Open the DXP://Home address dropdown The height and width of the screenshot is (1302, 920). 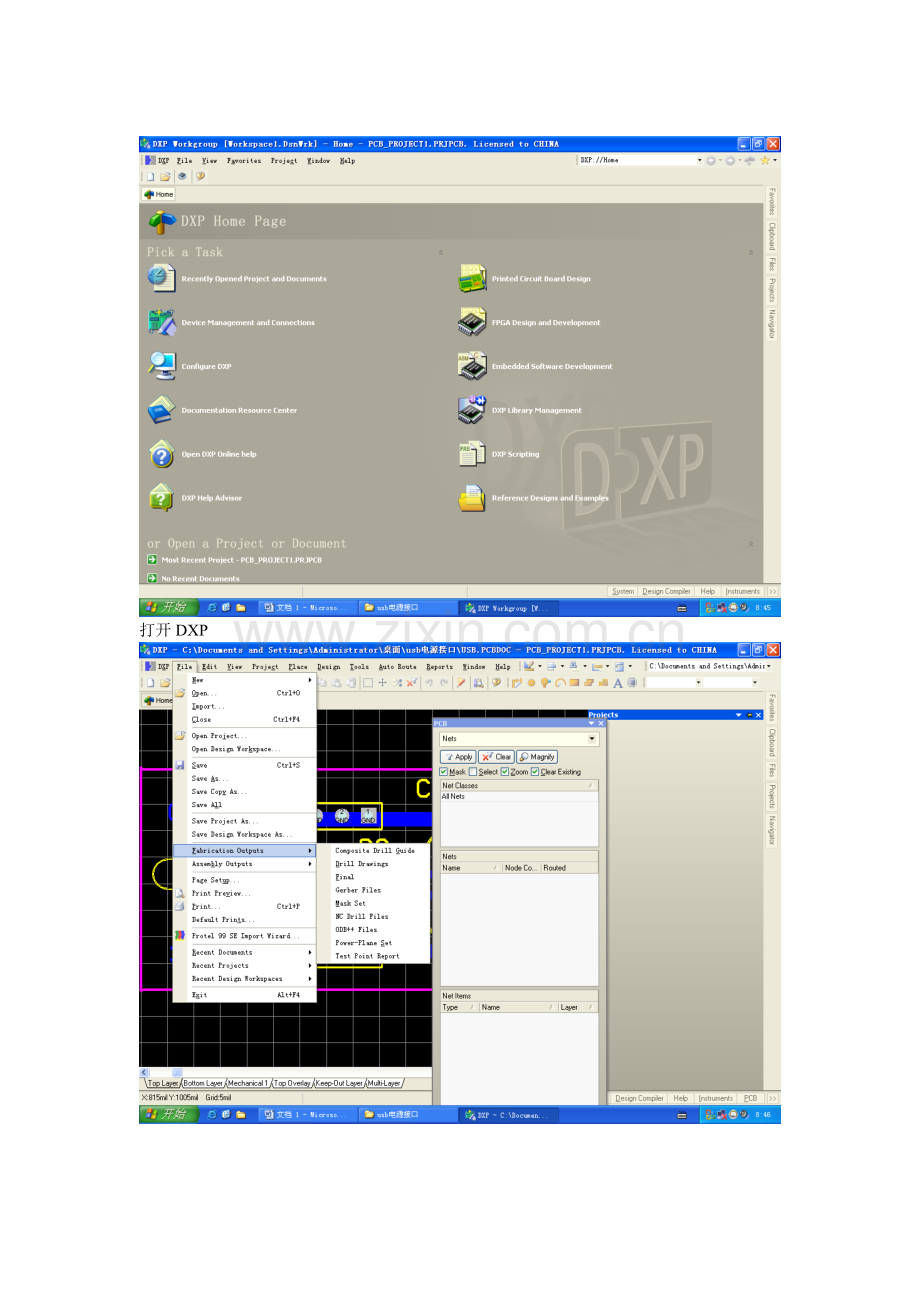click(x=699, y=160)
